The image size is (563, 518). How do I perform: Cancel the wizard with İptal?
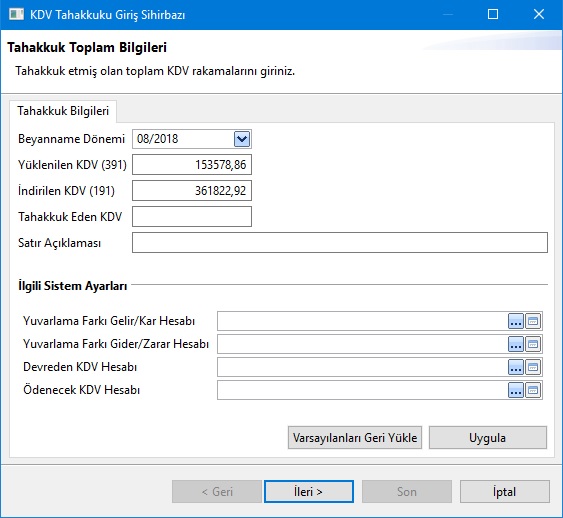tap(504, 491)
